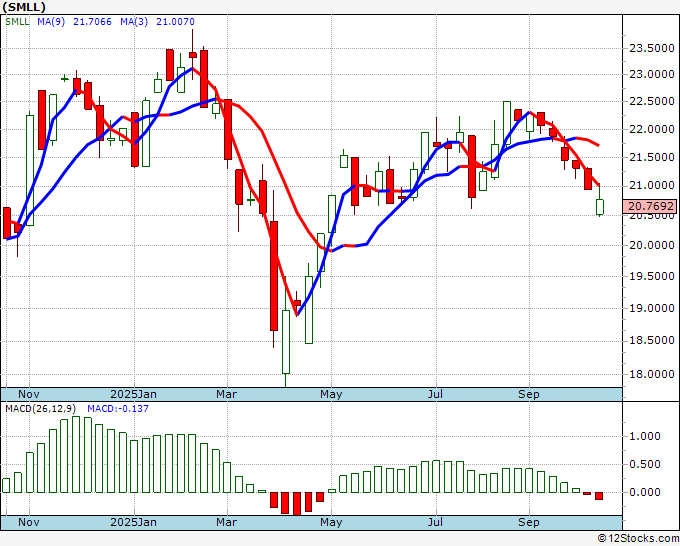Select the MA(9) value 21.7066
Image resolution: width=680 pixels, height=546 pixels.
click(92, 22)
